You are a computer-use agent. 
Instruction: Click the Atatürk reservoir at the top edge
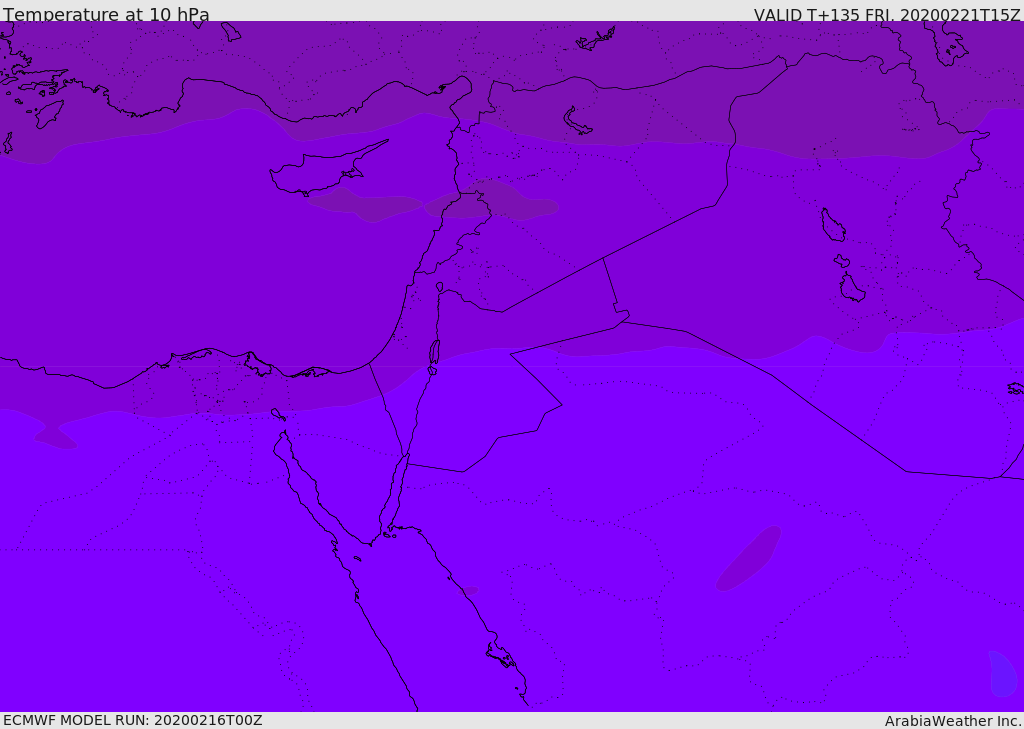pos(596,41)
